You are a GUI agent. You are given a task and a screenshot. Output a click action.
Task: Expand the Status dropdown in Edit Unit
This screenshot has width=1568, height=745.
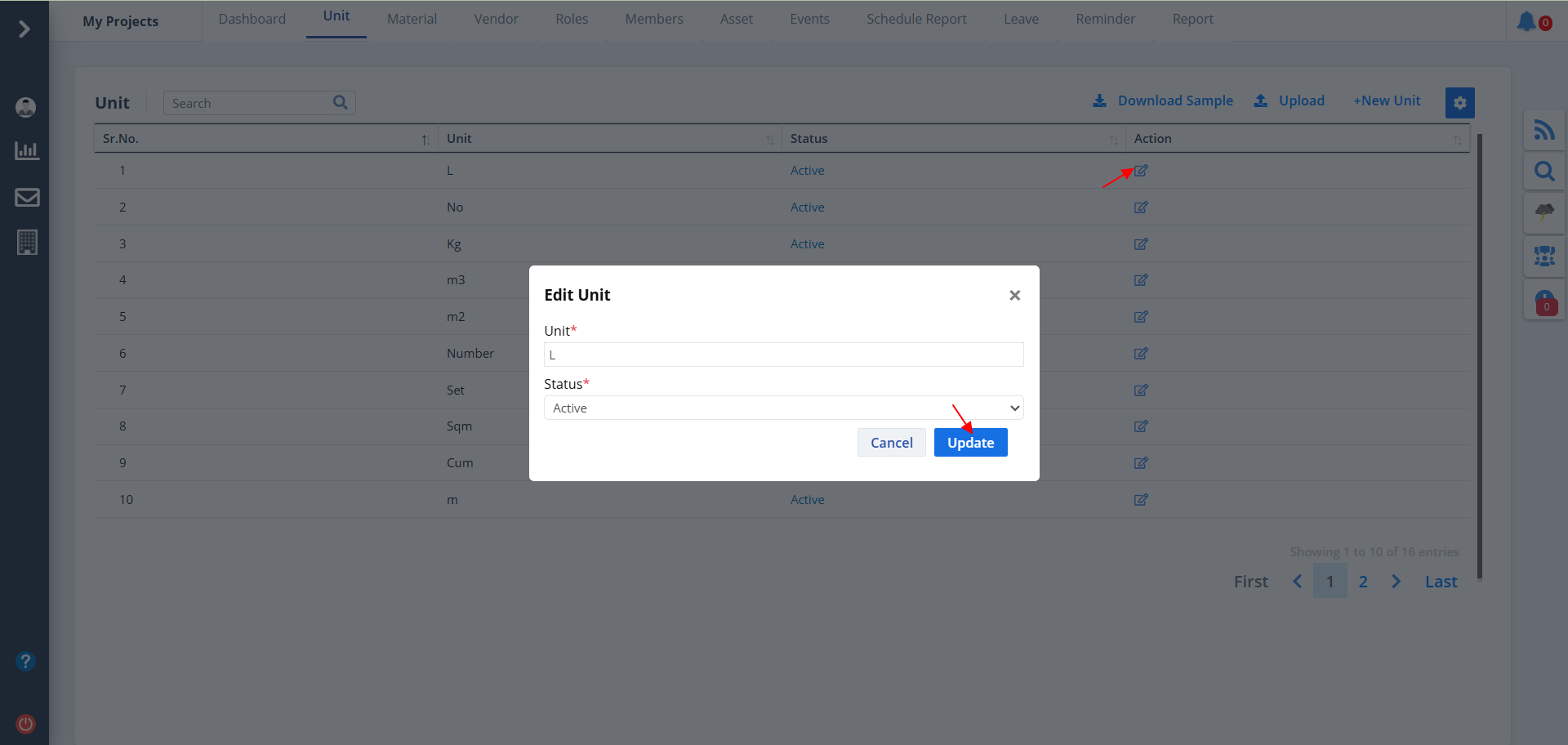783,408
